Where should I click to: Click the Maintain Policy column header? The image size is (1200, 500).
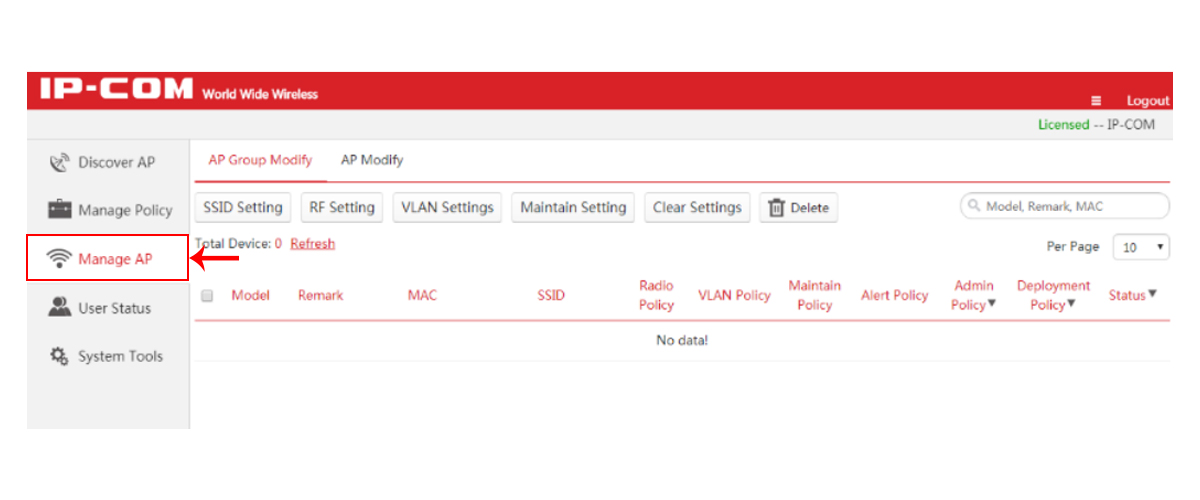point(814,295)
